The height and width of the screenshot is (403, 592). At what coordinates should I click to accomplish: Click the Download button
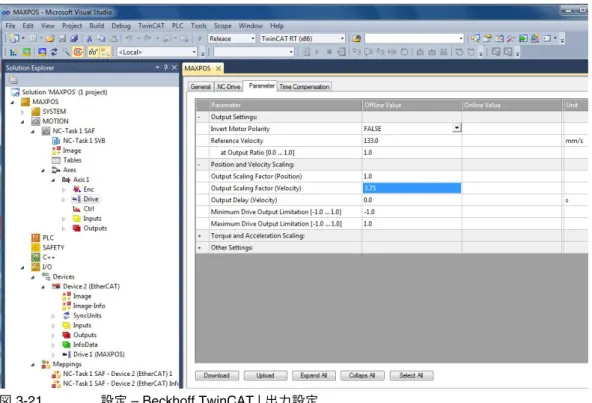click(x=217, y=375)
